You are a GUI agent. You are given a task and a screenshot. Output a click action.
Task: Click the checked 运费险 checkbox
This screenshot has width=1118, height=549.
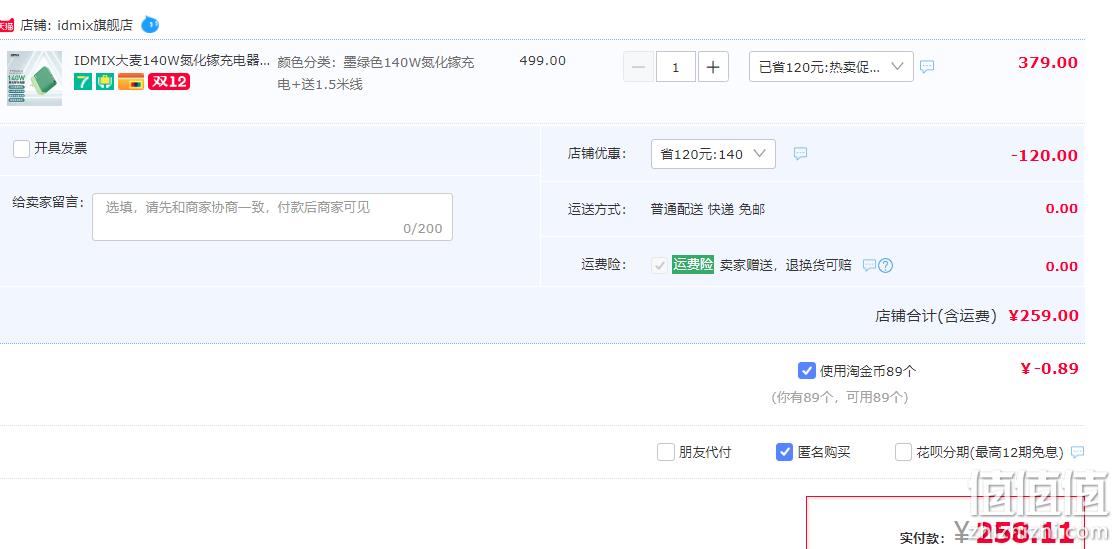coord(659,265)
